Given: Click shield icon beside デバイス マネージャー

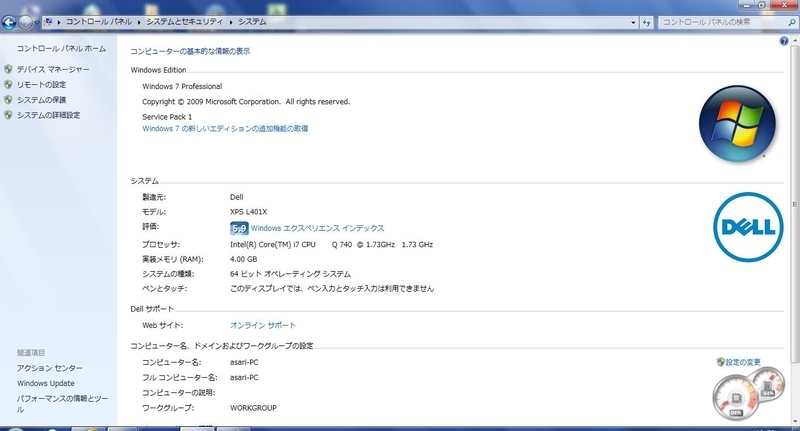Looking at the screenshot, I should coord(8,69).
